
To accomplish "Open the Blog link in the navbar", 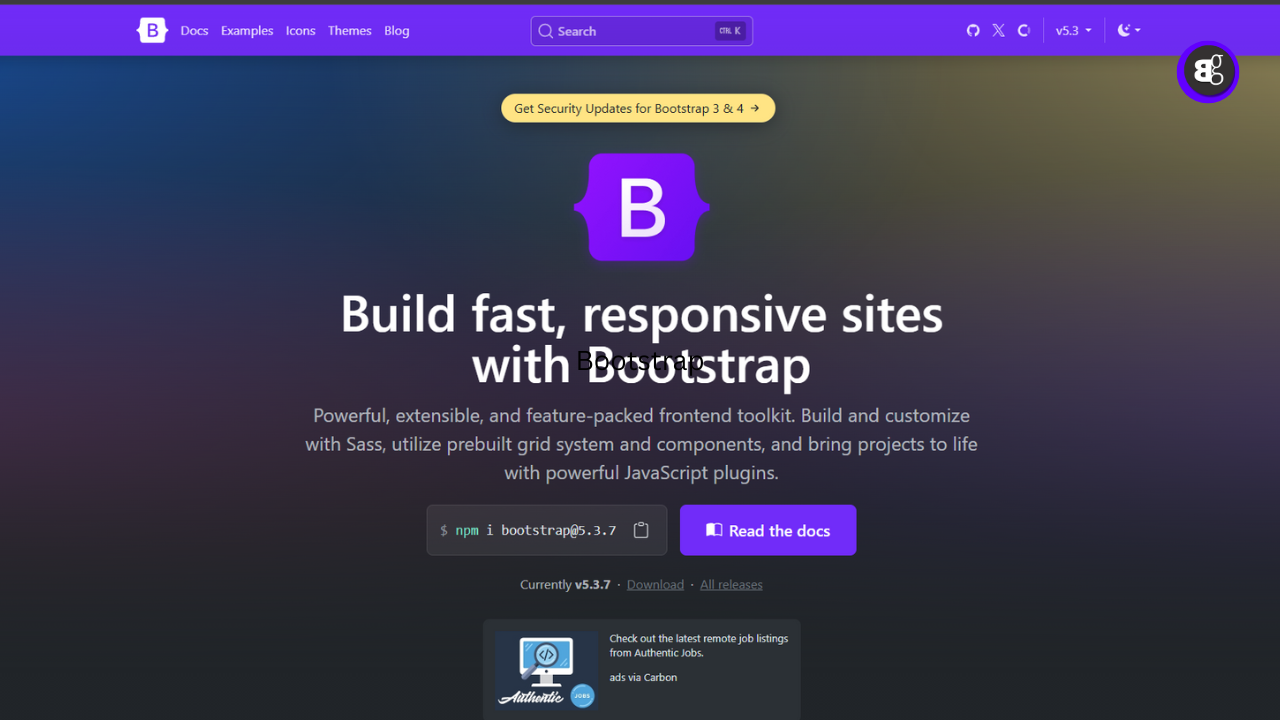I will tap(397, 31).
